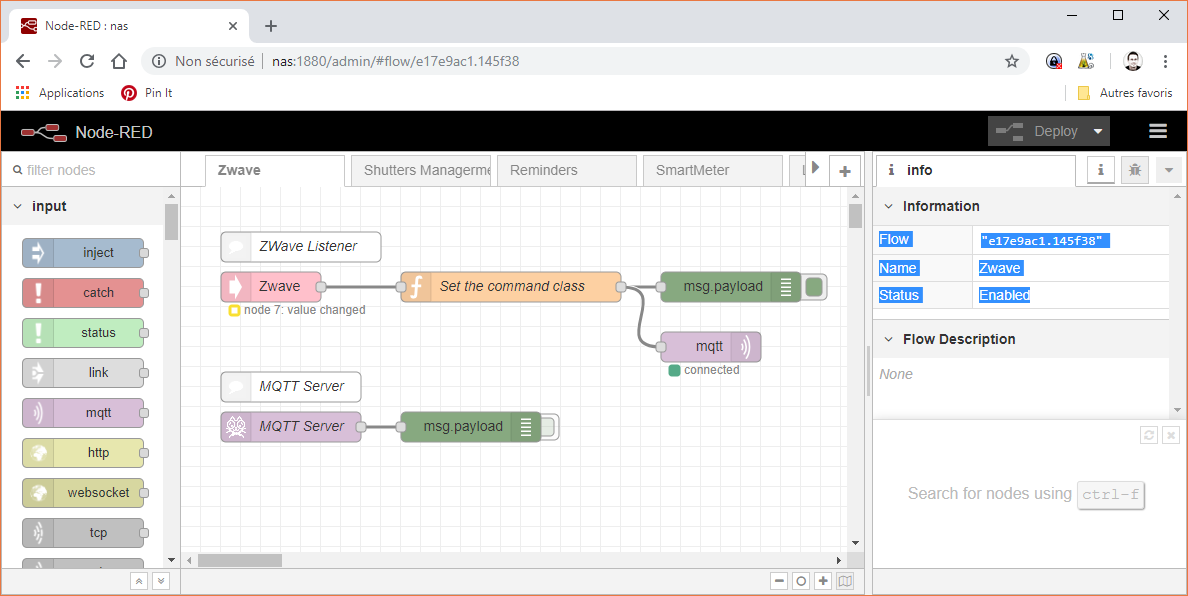Click the canvas horizontal scrollbar thumb
The width and height of the screenshot is (1188, 596).
click(x=240, y=560)
